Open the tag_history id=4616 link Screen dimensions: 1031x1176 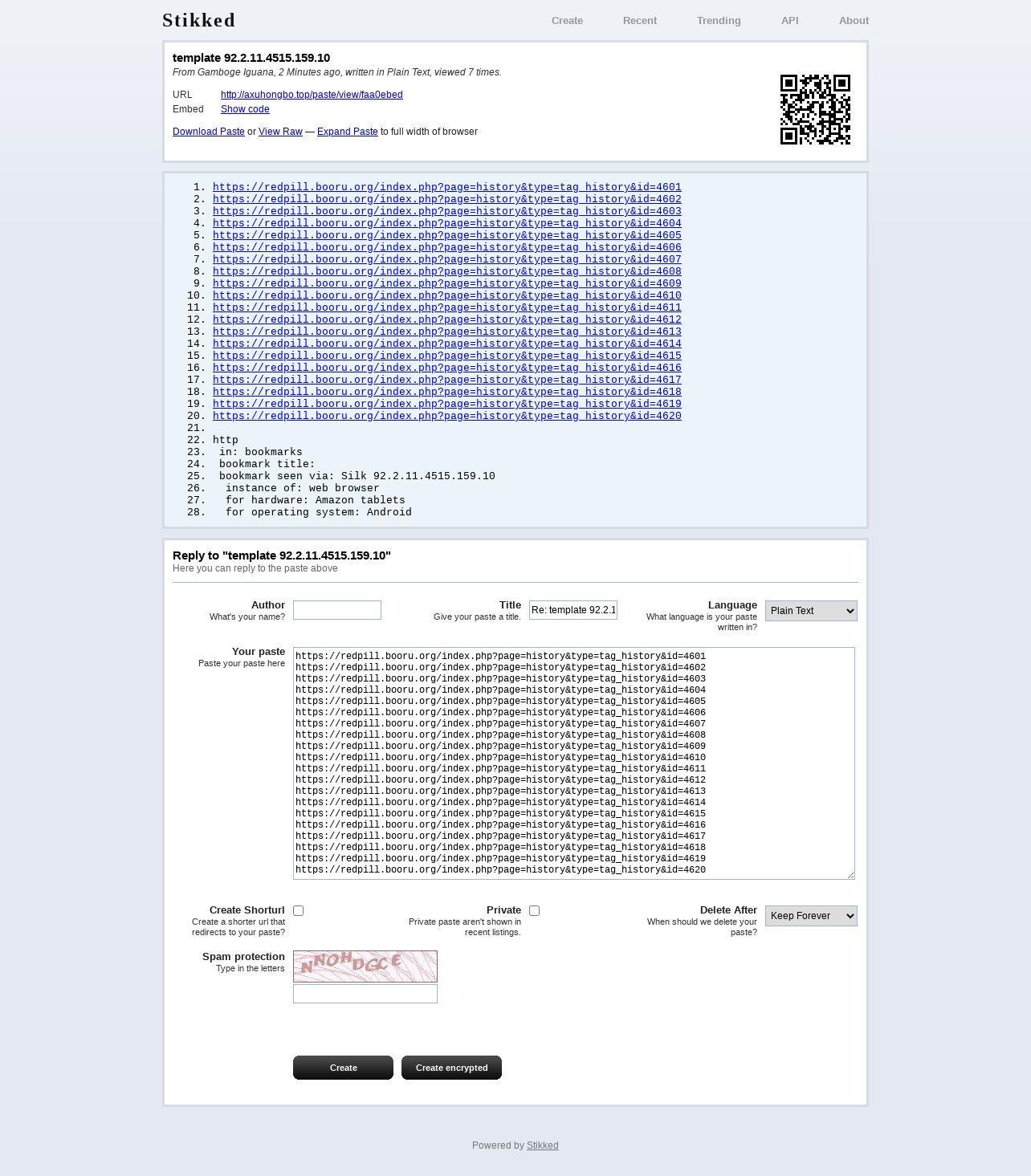tap(447, 368)
